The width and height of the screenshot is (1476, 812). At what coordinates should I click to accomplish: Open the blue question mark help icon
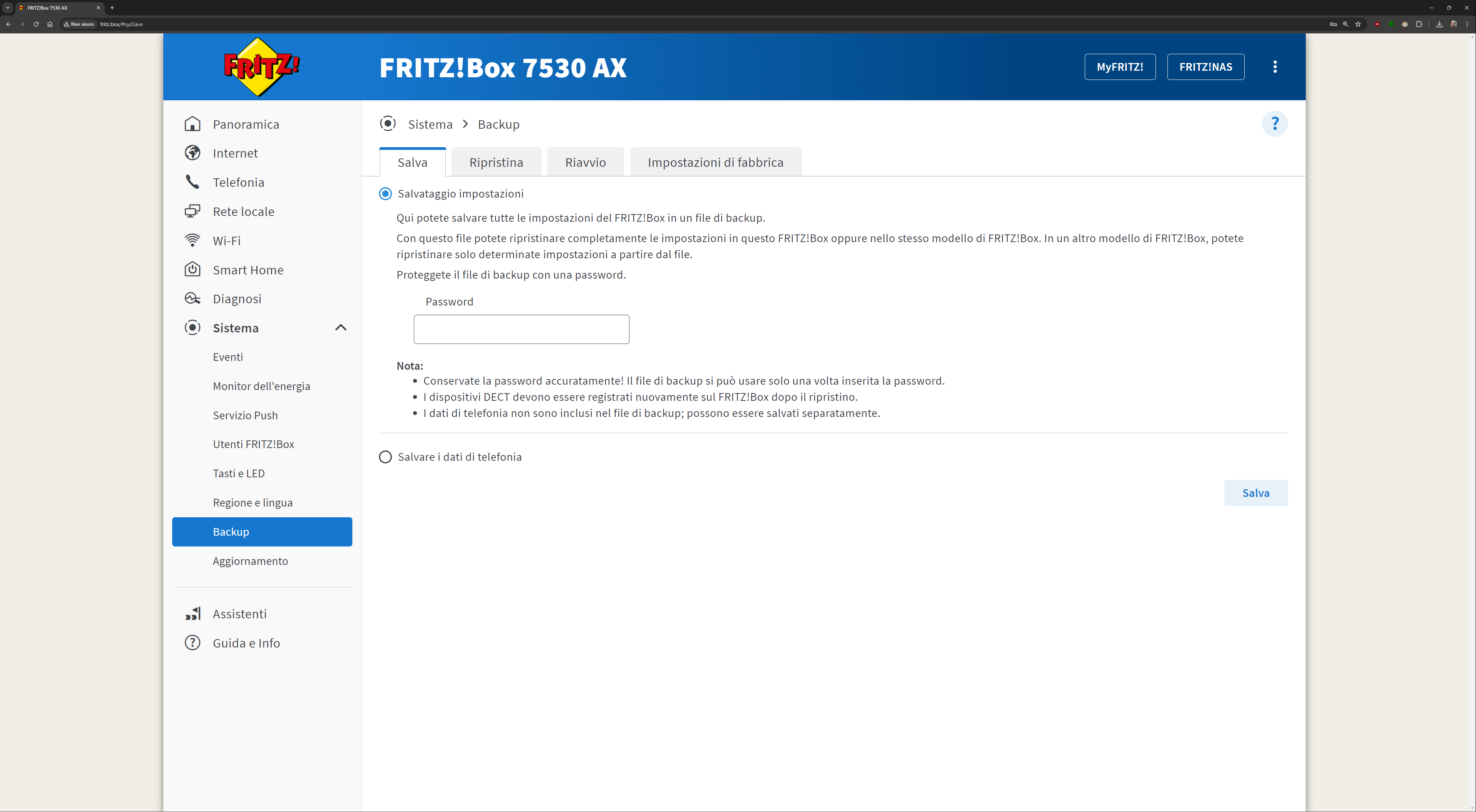(x=1274, y=124)
